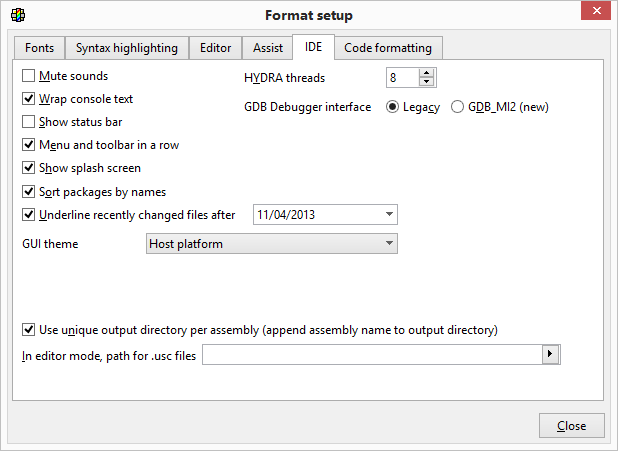Click the app icon in the title bar
Image resolution: width=618 pixels, height=451 pixels.
(x=18, y=15)
